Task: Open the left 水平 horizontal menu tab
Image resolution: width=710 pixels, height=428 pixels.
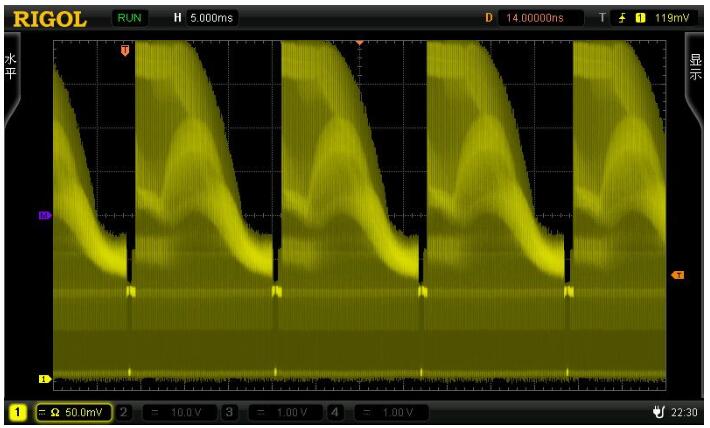Action: [12, 76]
